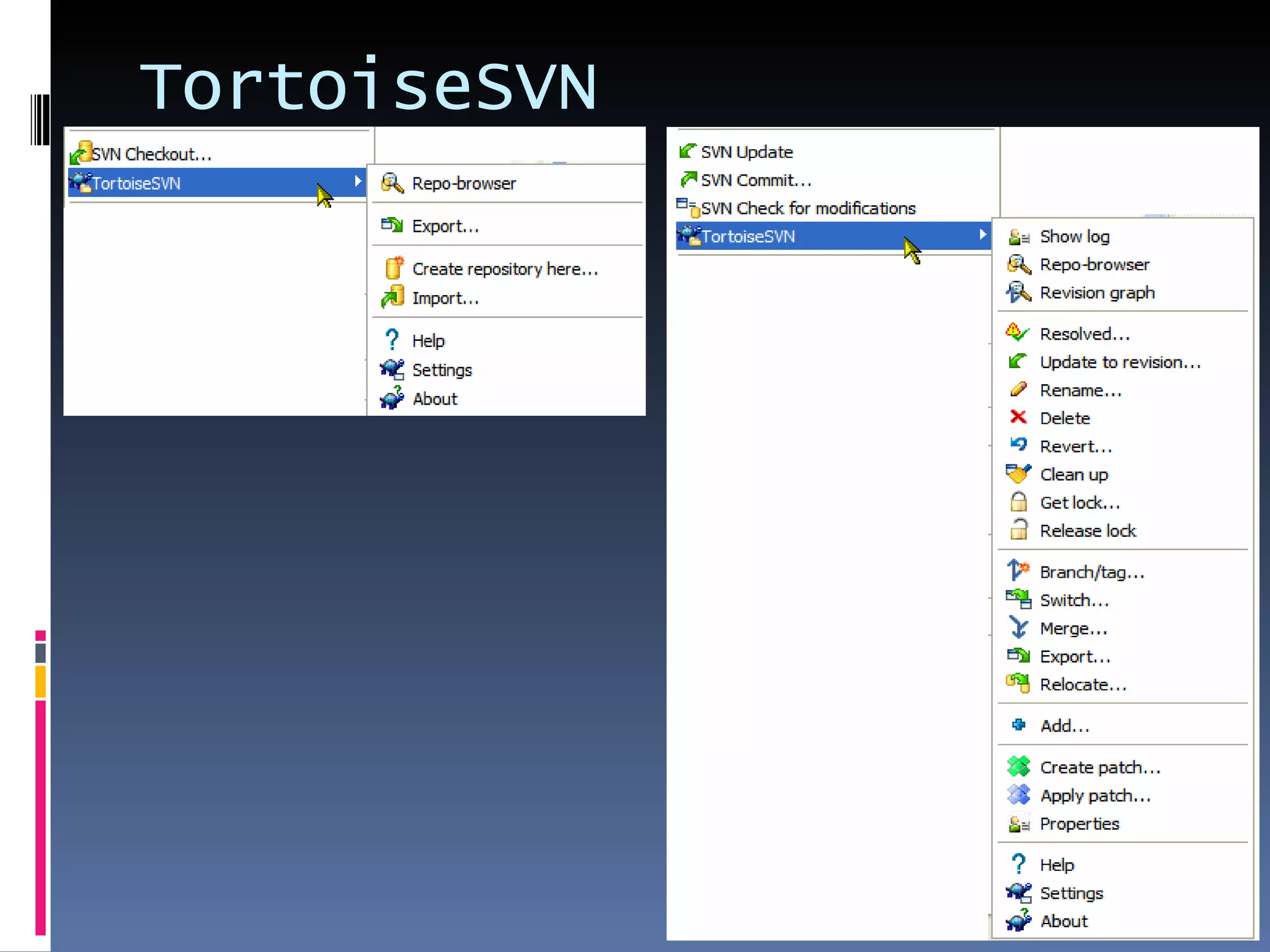Choose SVN Check for modifications
Image resolution: width=1270 pixels, height=952 pixels.
807,208
